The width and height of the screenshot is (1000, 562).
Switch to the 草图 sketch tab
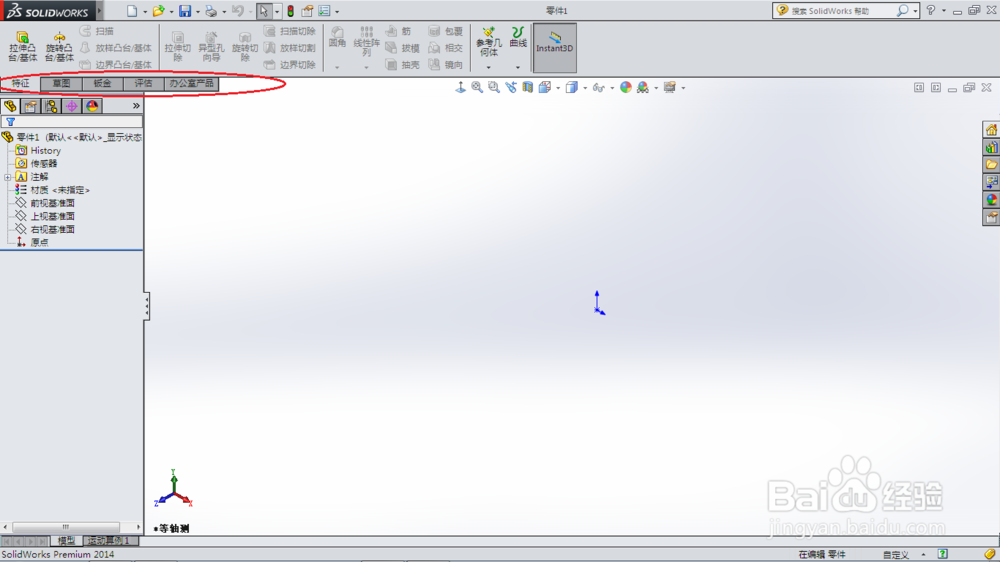[61, 84]
